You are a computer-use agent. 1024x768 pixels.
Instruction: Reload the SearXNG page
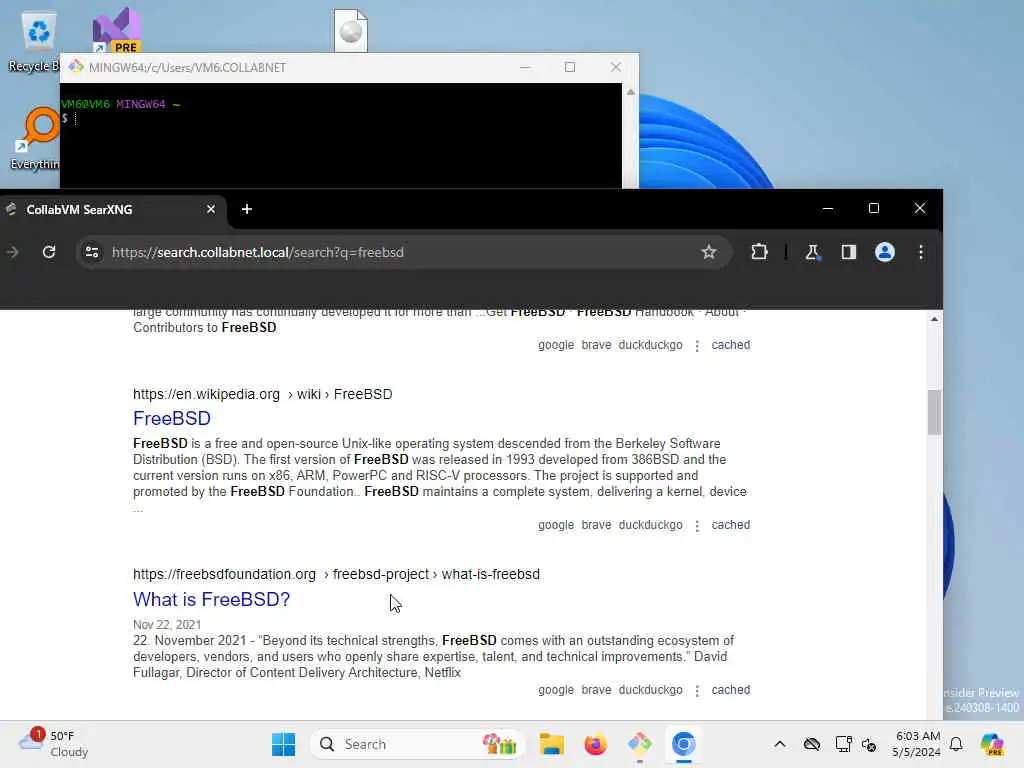49,252
